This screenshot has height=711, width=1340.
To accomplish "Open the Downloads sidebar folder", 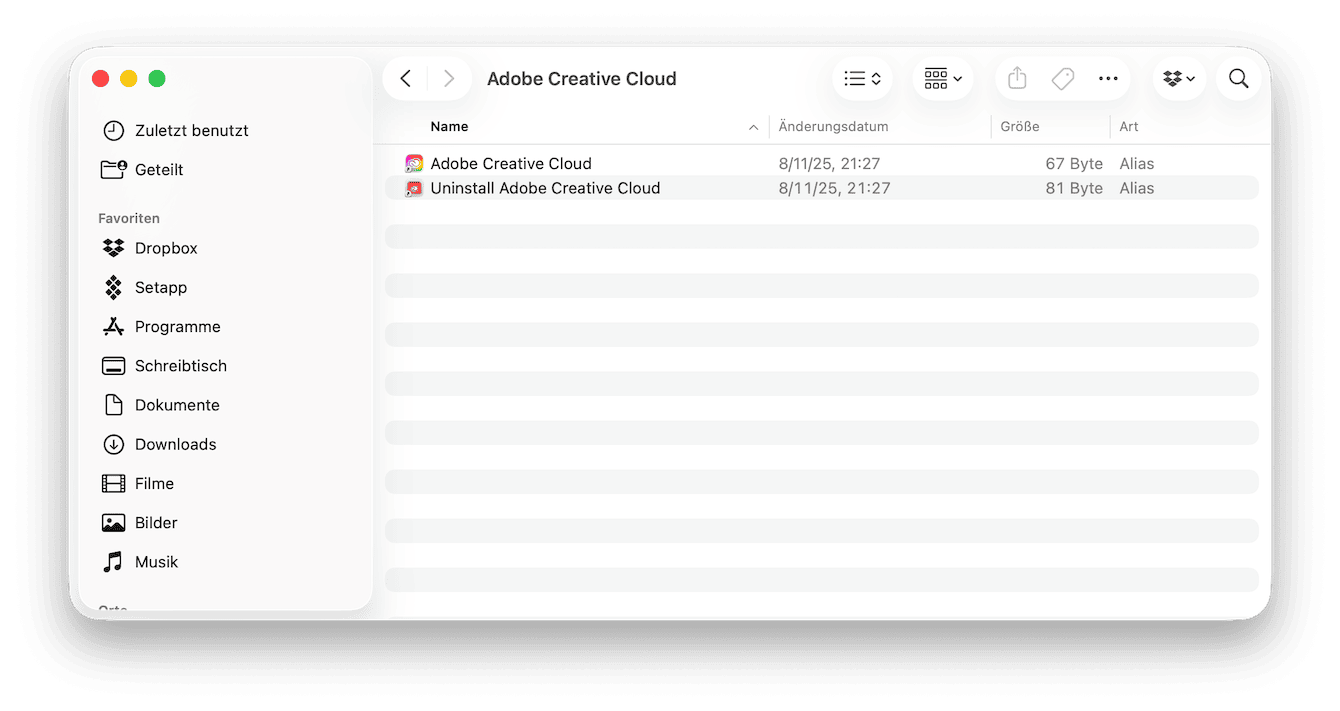I will click(175, 444).
